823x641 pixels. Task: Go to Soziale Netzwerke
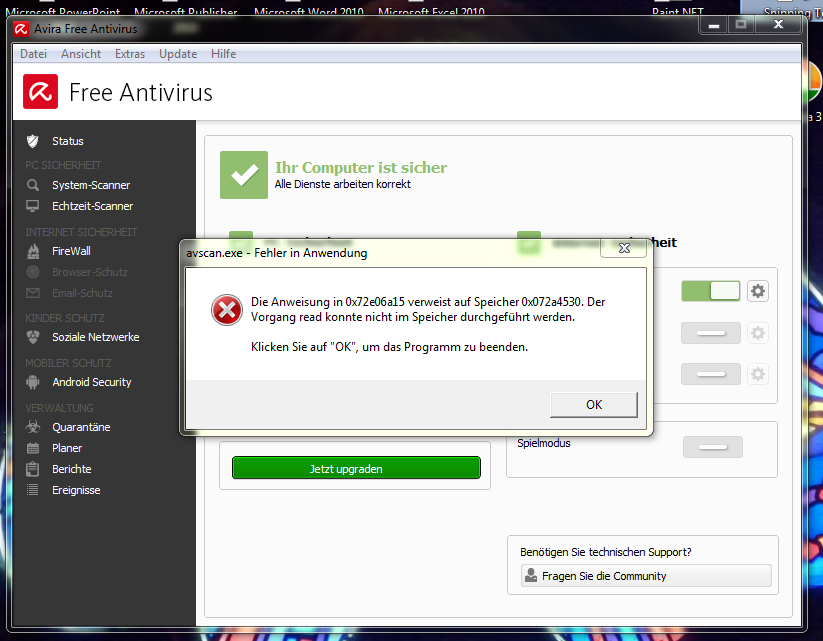(96, 337)
